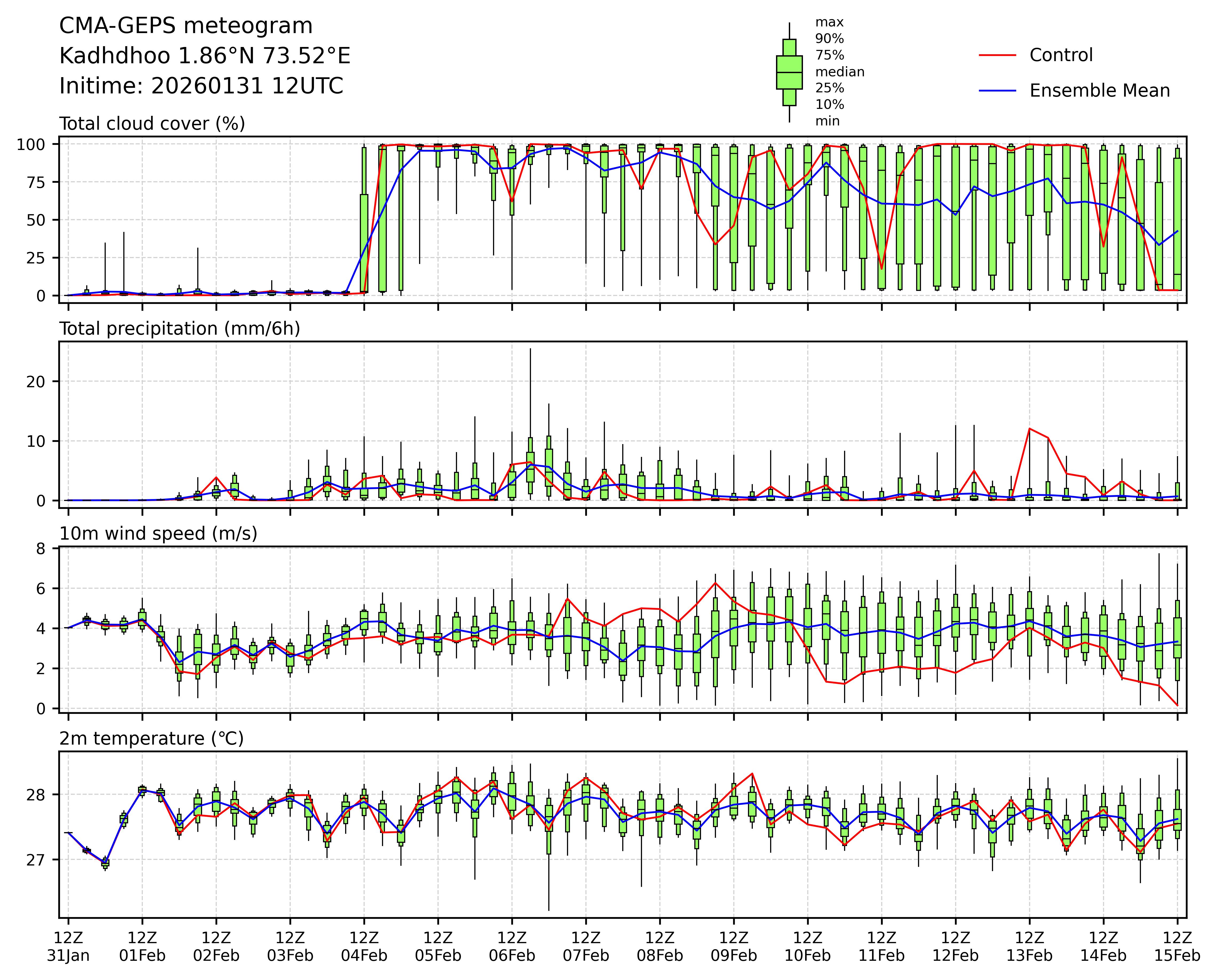Viewport: 1217px width, 980px height.
Task: Click the '10m wind speed (m/s)' panel title
Action: tap(158, 534)
